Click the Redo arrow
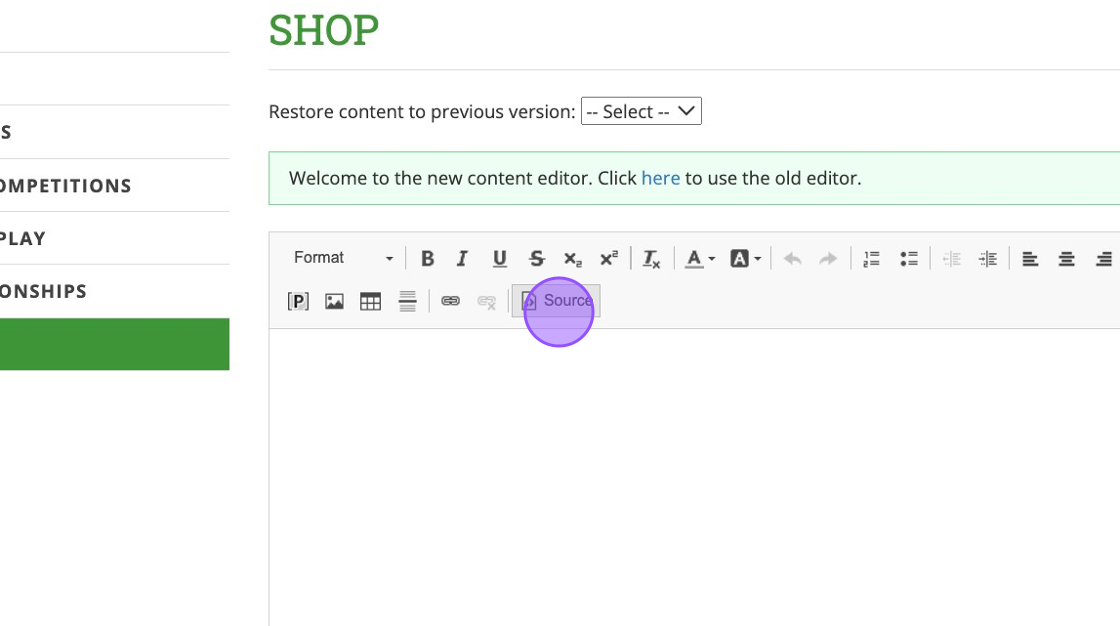1120x626 pixels. tap(828, 259)
